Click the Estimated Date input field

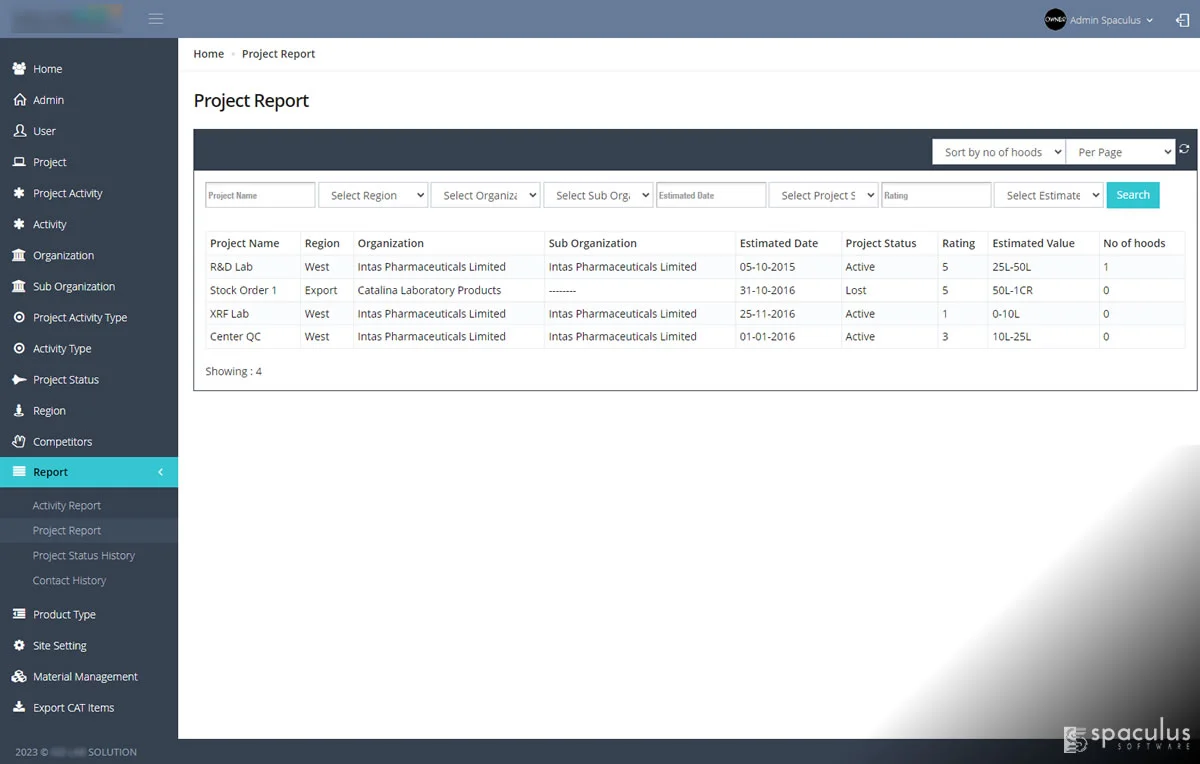(x=711, y=195)
